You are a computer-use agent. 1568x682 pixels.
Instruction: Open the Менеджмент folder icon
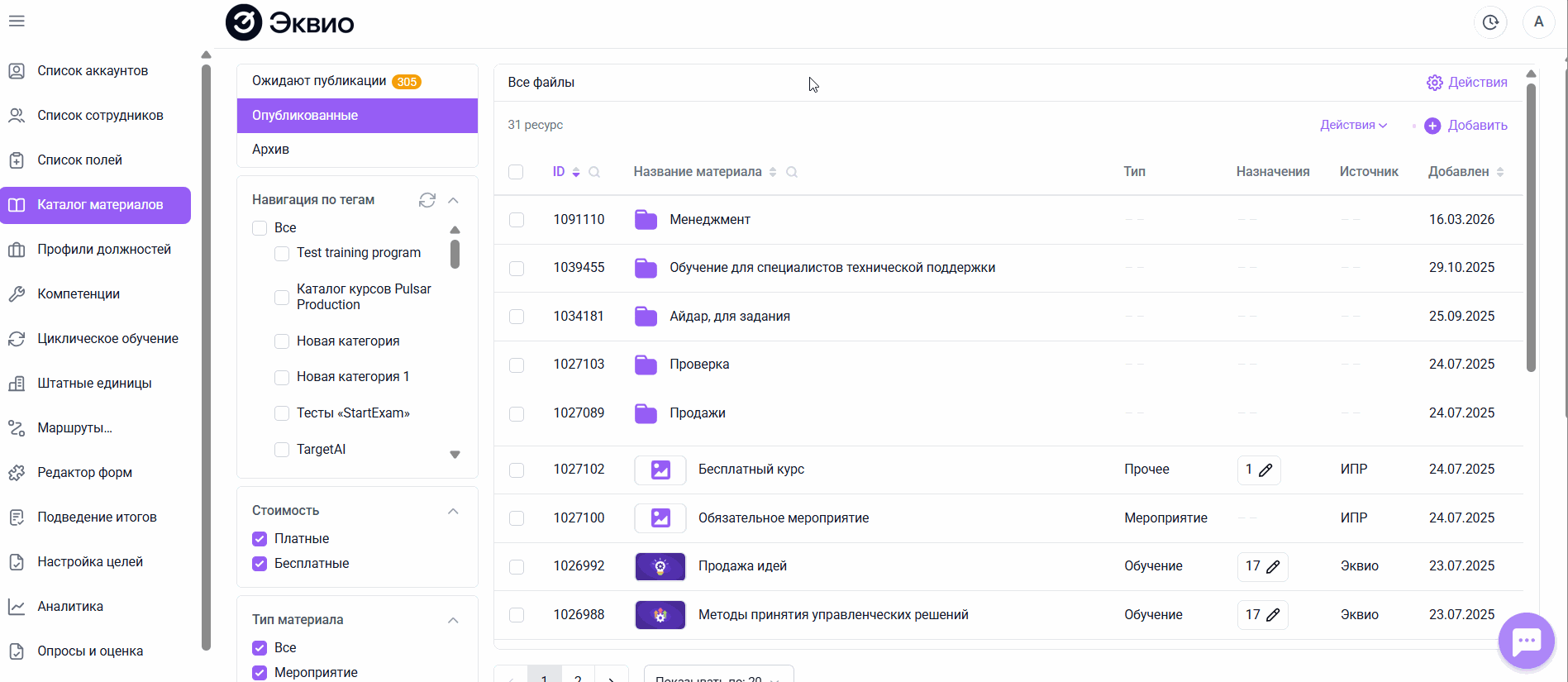tap(646, 220)
